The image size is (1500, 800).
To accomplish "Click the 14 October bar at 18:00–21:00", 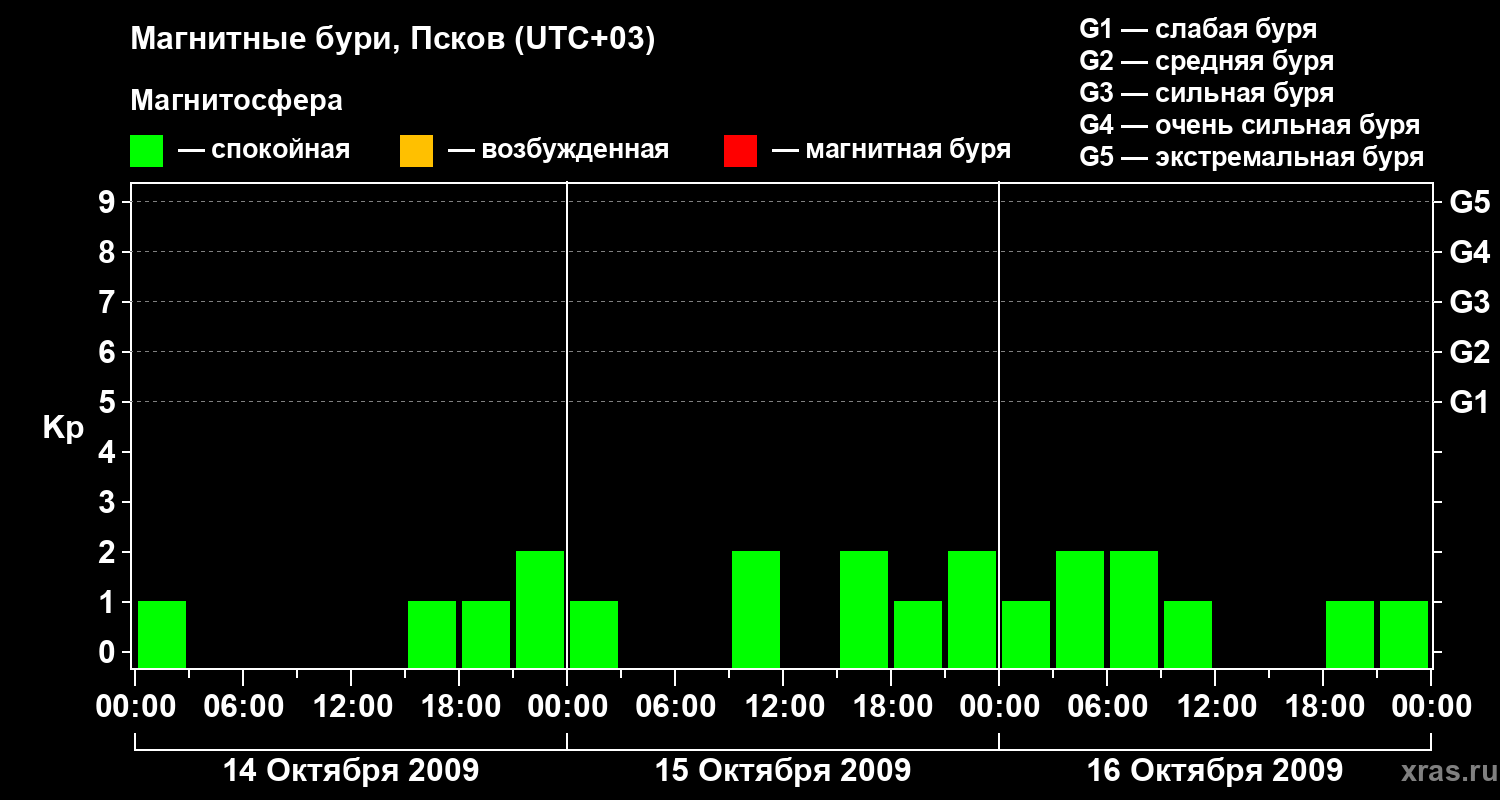I will (486, 634).
